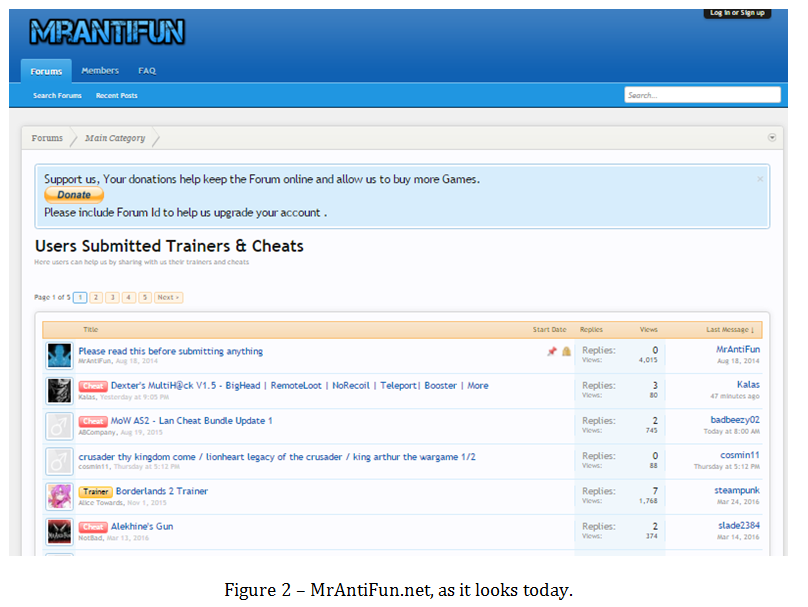Click view count 4,015 on the first thread

coord(648,360)
